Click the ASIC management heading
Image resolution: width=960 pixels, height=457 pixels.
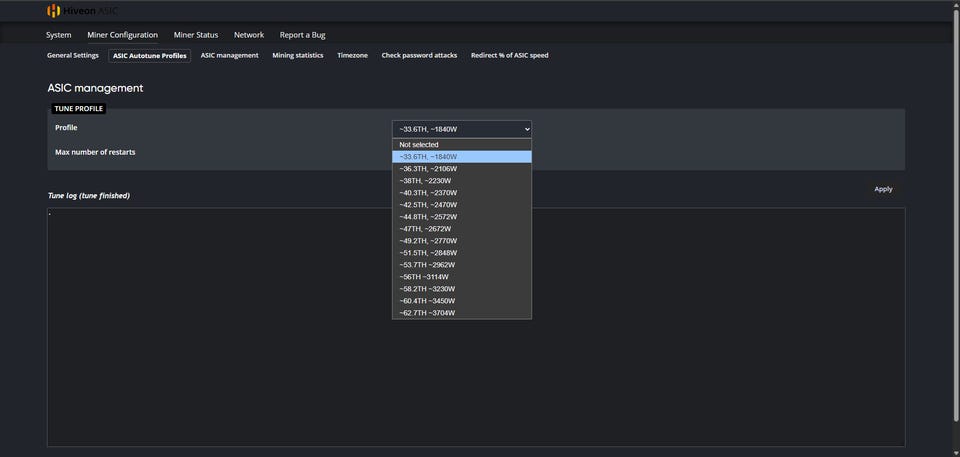(95, 88)
